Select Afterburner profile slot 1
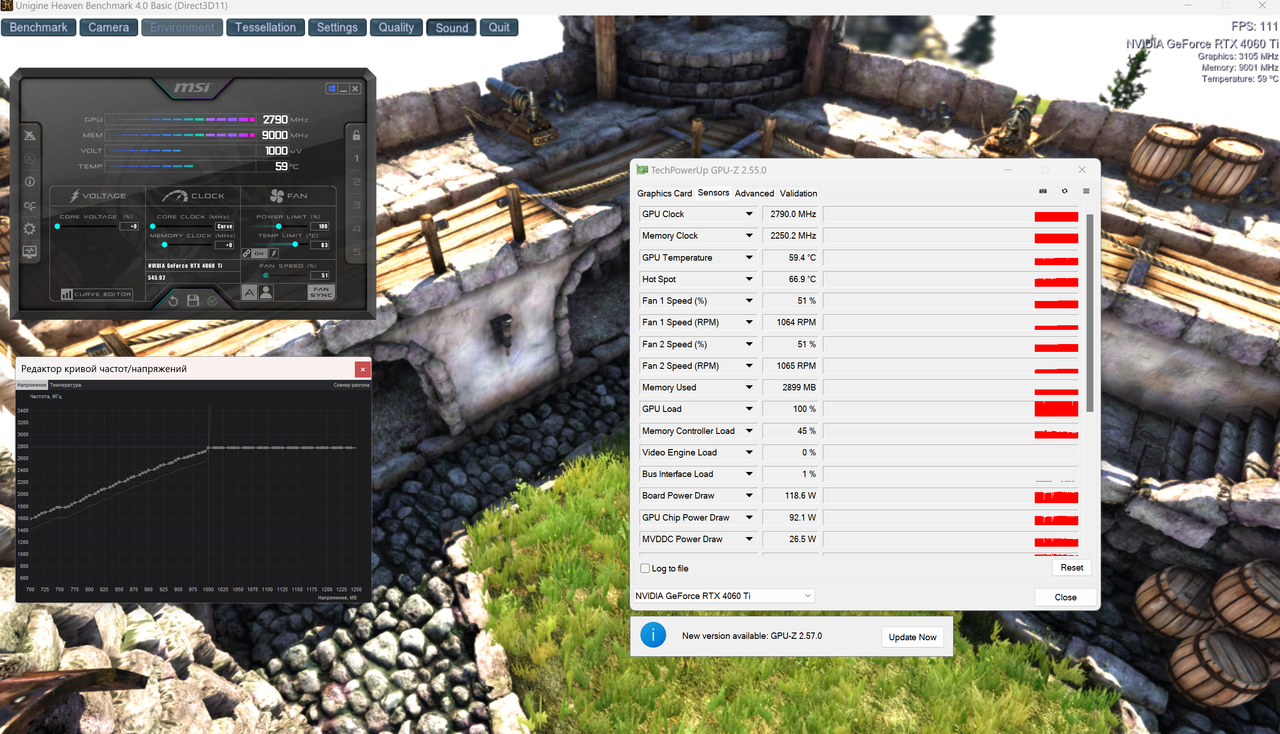The width and height of the screenshot is (1280, 734). [357, 159]
